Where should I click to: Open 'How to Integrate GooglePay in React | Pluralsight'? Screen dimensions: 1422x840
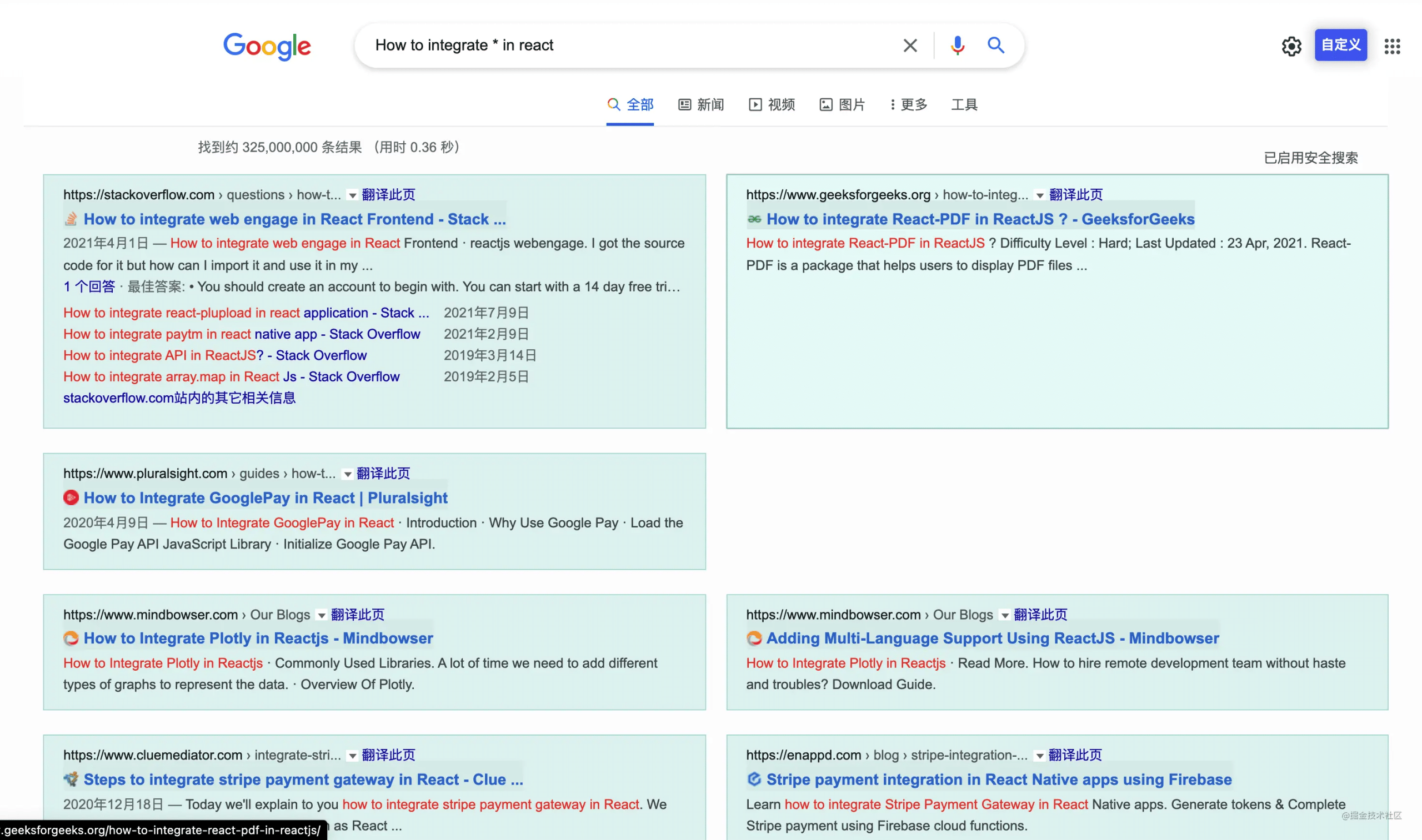(266, 497)
